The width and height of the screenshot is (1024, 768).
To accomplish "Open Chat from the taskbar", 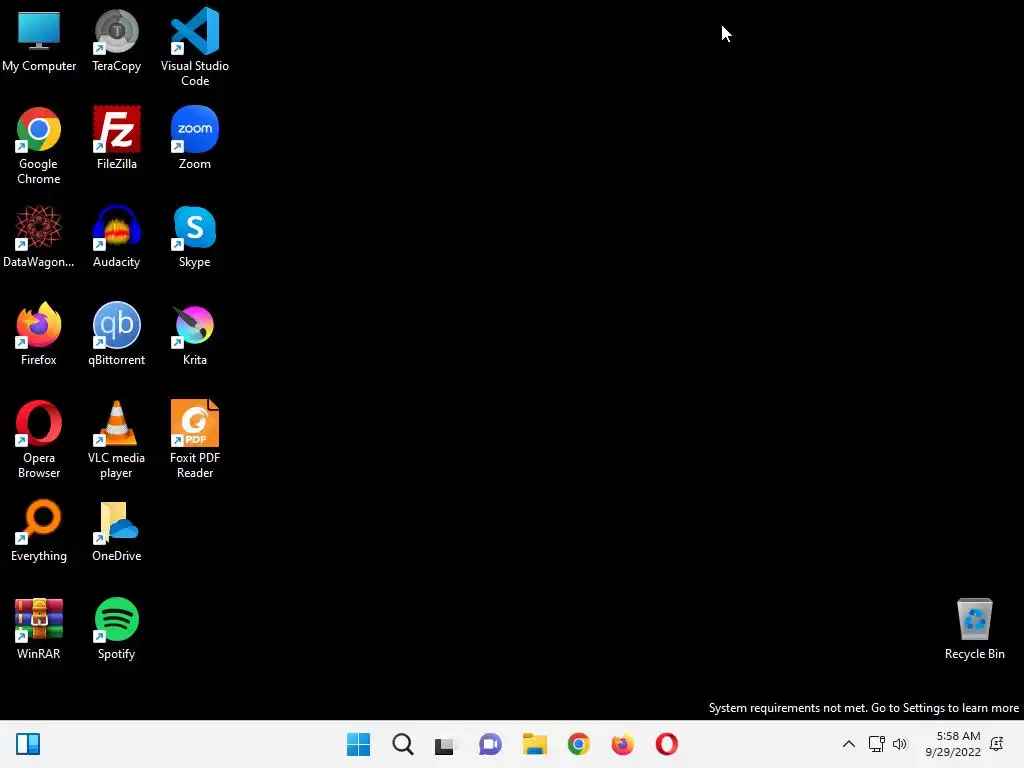I will (490, 744).
